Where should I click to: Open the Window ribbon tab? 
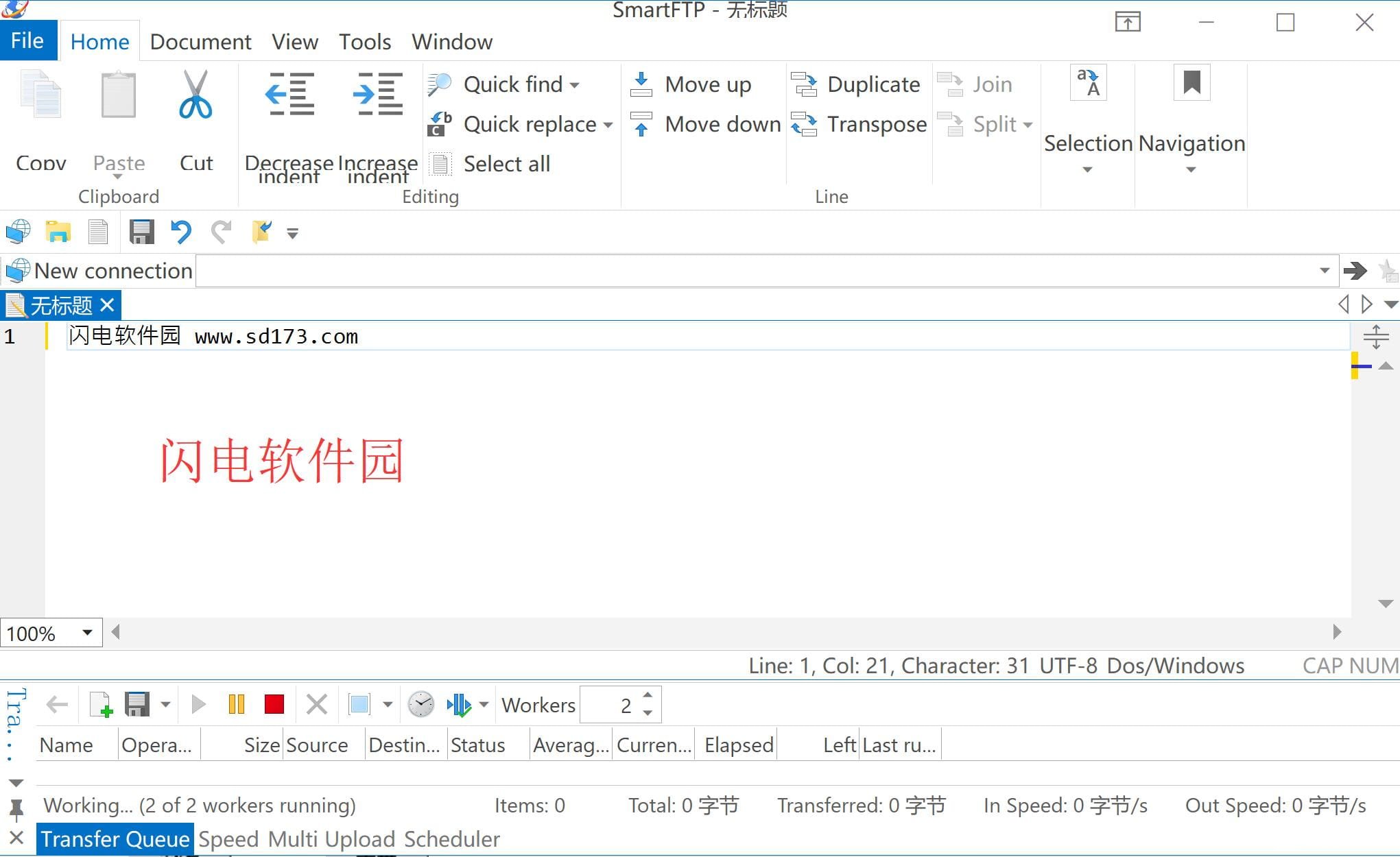[x=452, y=42]
